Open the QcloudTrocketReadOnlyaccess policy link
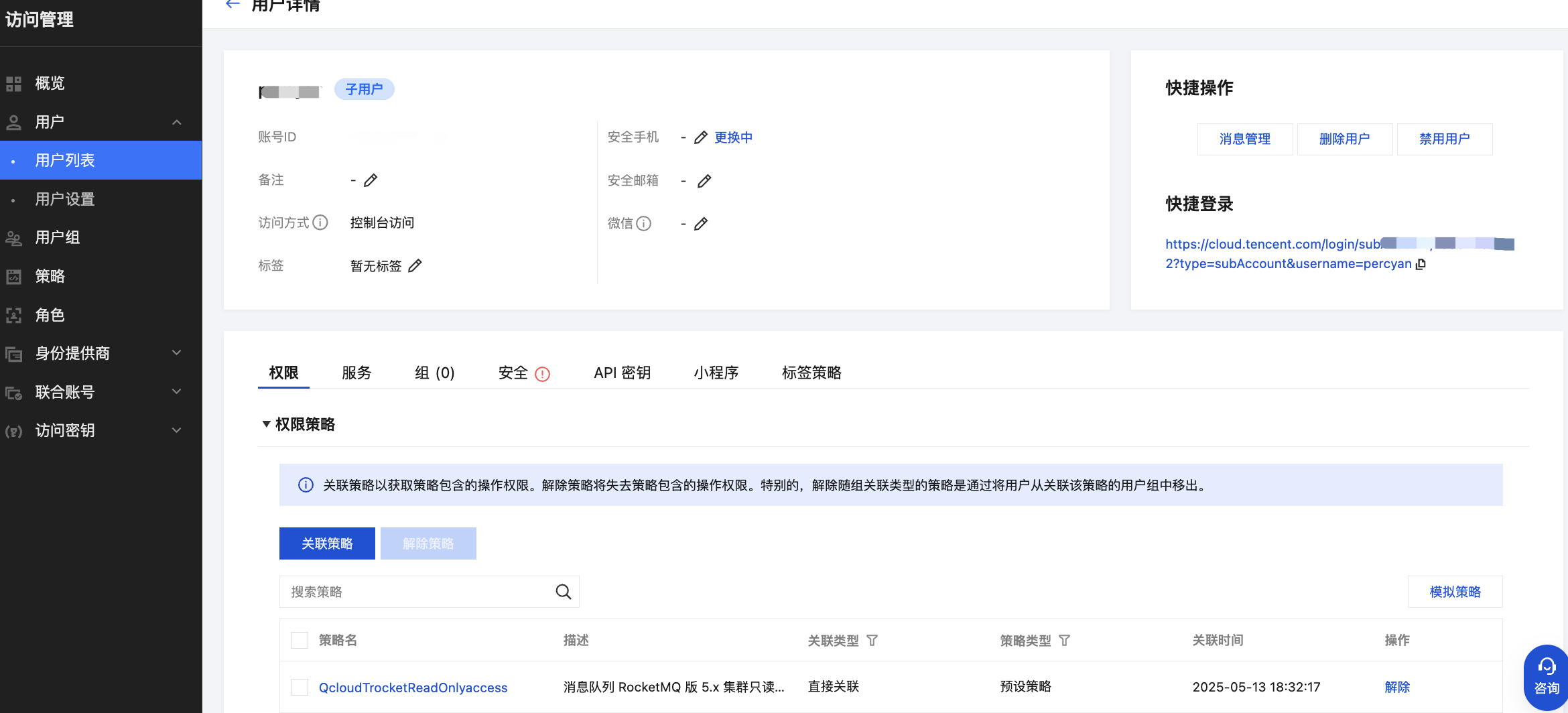Image resolution: width=1568 pixels, height=713 pixels. click(413, 688)
